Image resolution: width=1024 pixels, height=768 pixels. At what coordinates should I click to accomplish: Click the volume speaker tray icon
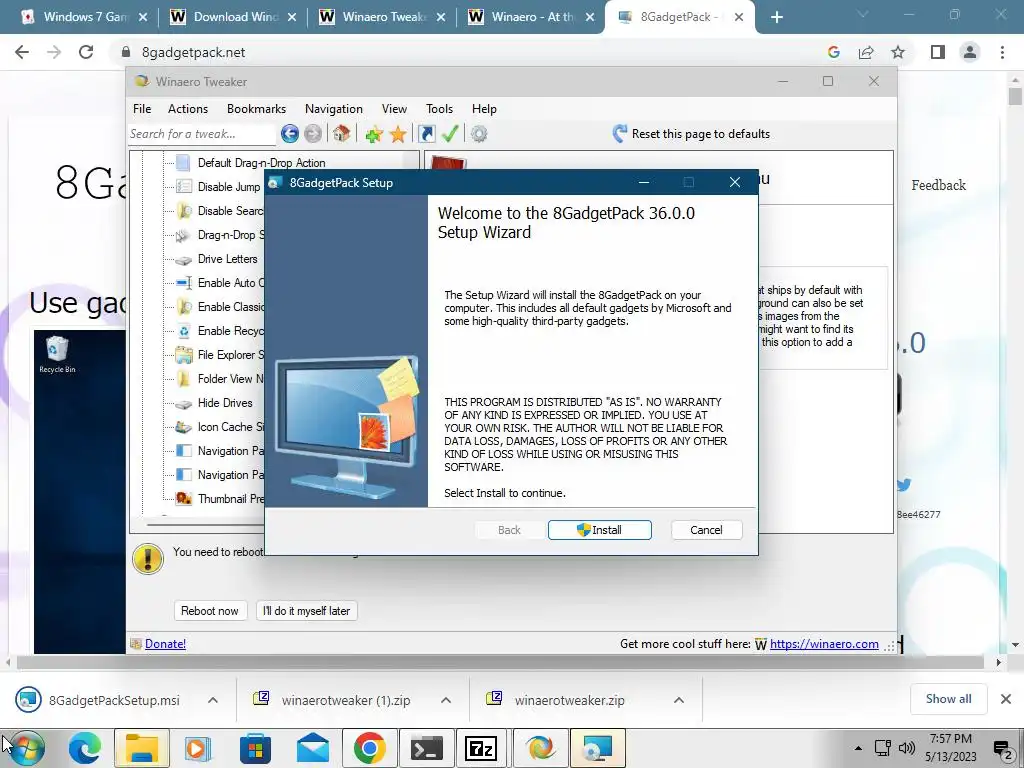906,748
